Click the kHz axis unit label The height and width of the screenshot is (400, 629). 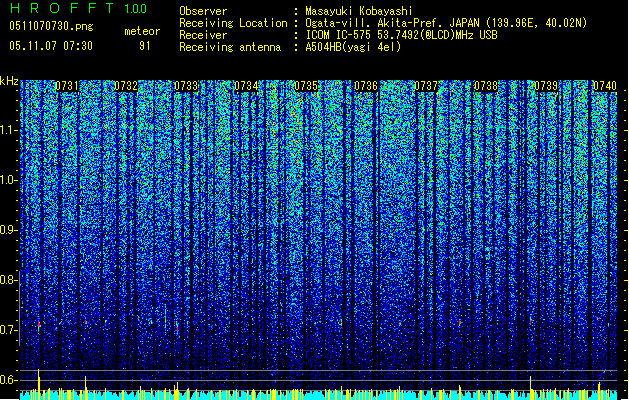click(9, 82)
